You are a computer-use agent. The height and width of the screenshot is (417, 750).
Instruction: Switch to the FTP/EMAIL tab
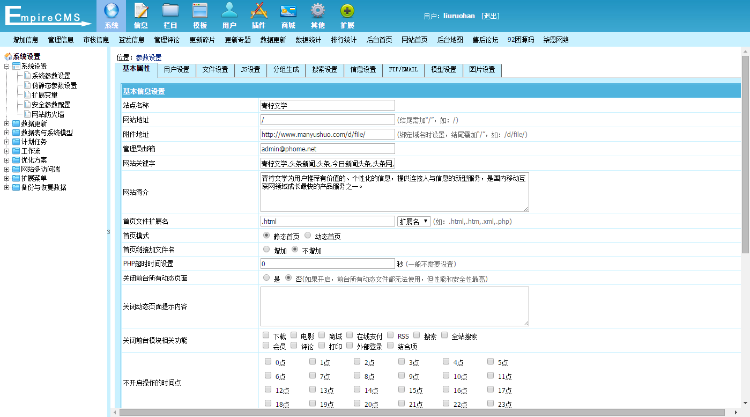pyautogui.click(x=403, y=70)
